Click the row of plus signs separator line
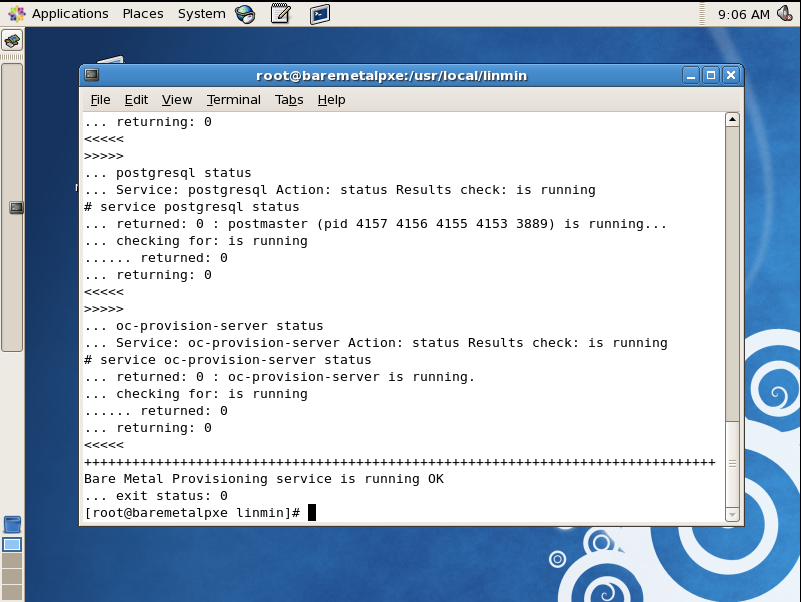The width and height of the screenshot is (801, 602). click(x=399, y=462)
